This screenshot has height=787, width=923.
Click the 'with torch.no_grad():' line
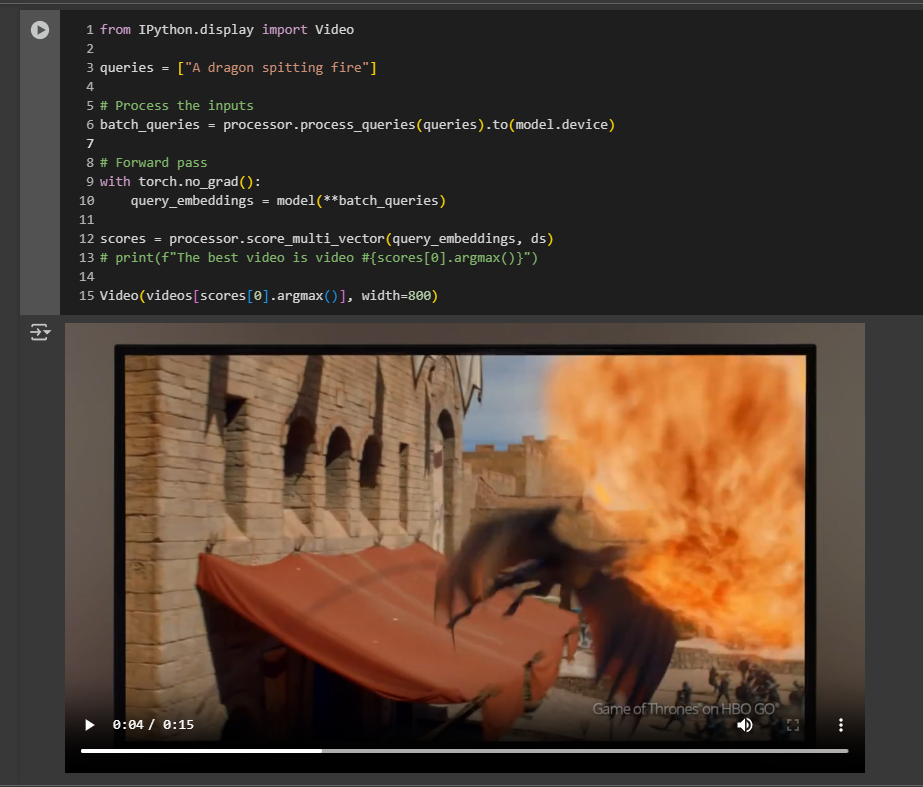pyautogui.click(x=180, y=181)
